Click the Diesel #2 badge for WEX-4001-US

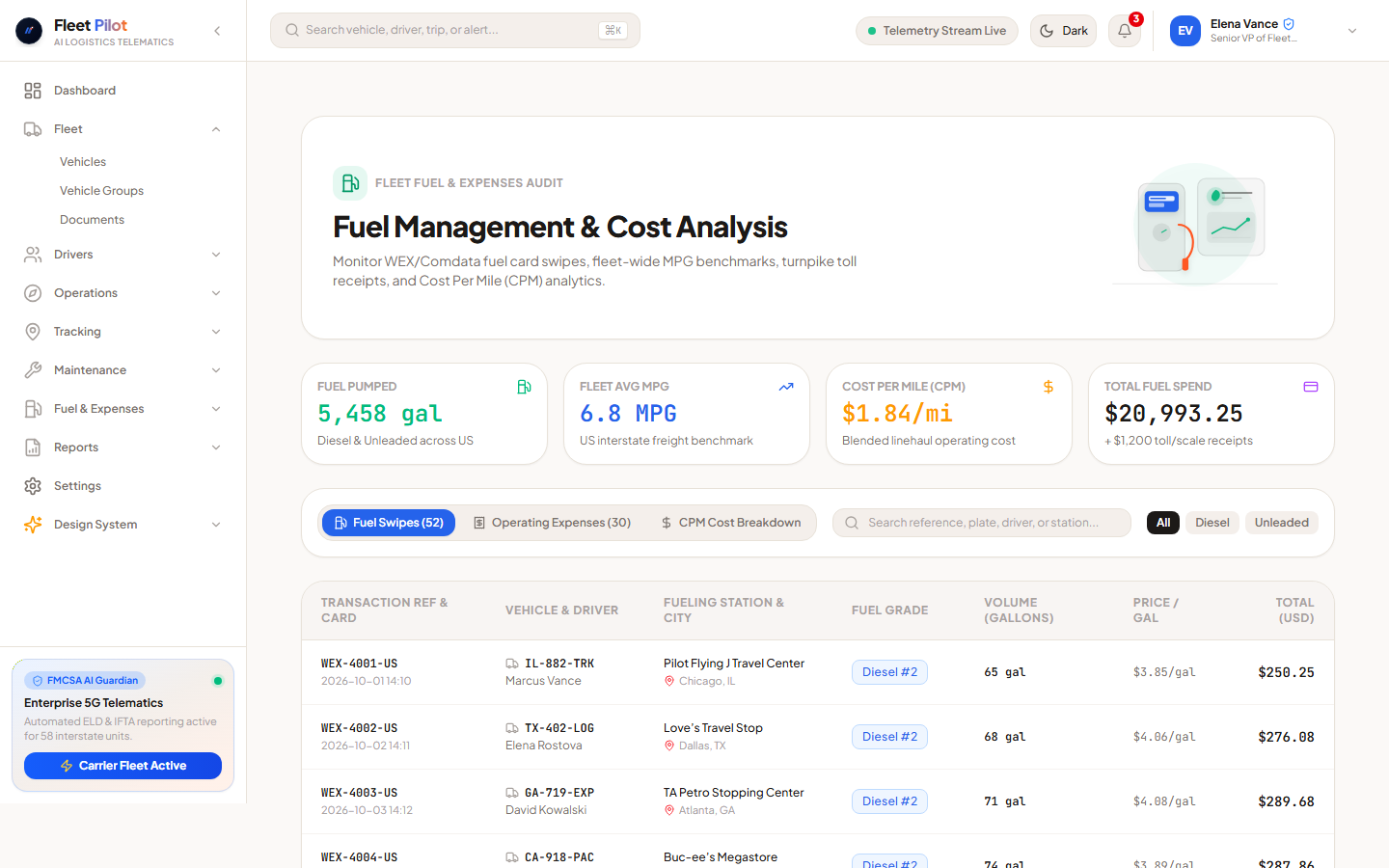(x=889, y=672)
